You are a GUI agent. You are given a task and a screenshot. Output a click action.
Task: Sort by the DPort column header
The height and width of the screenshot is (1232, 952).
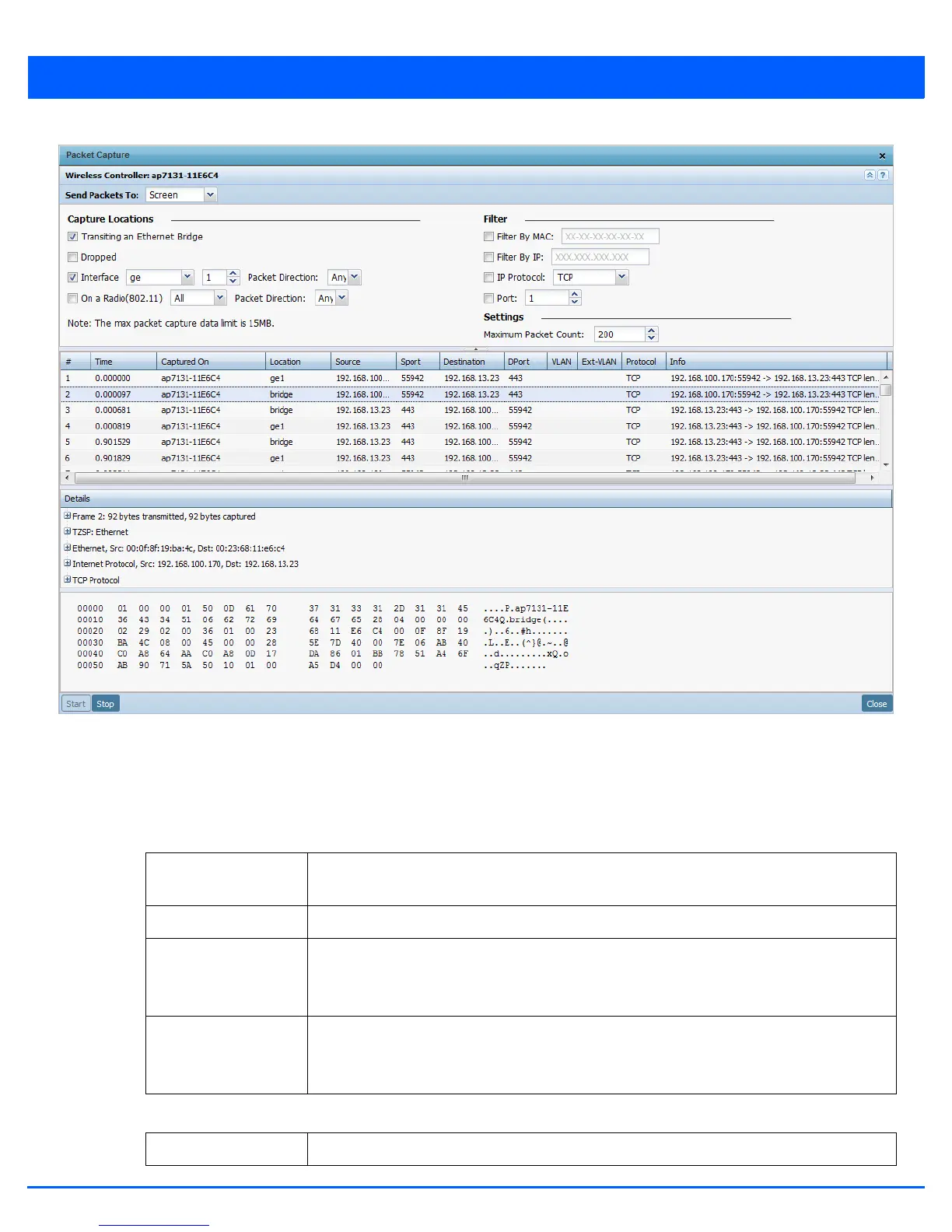[x=525, y=362]
